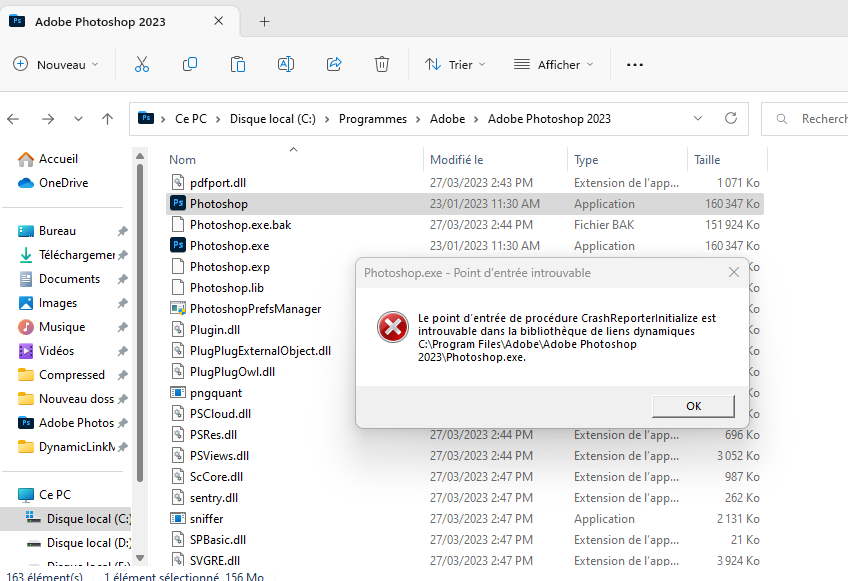The width and height of the screenshot is (848, 581).
Task: Click sidebar scrollbar down arrow
Action: point(140,558)
